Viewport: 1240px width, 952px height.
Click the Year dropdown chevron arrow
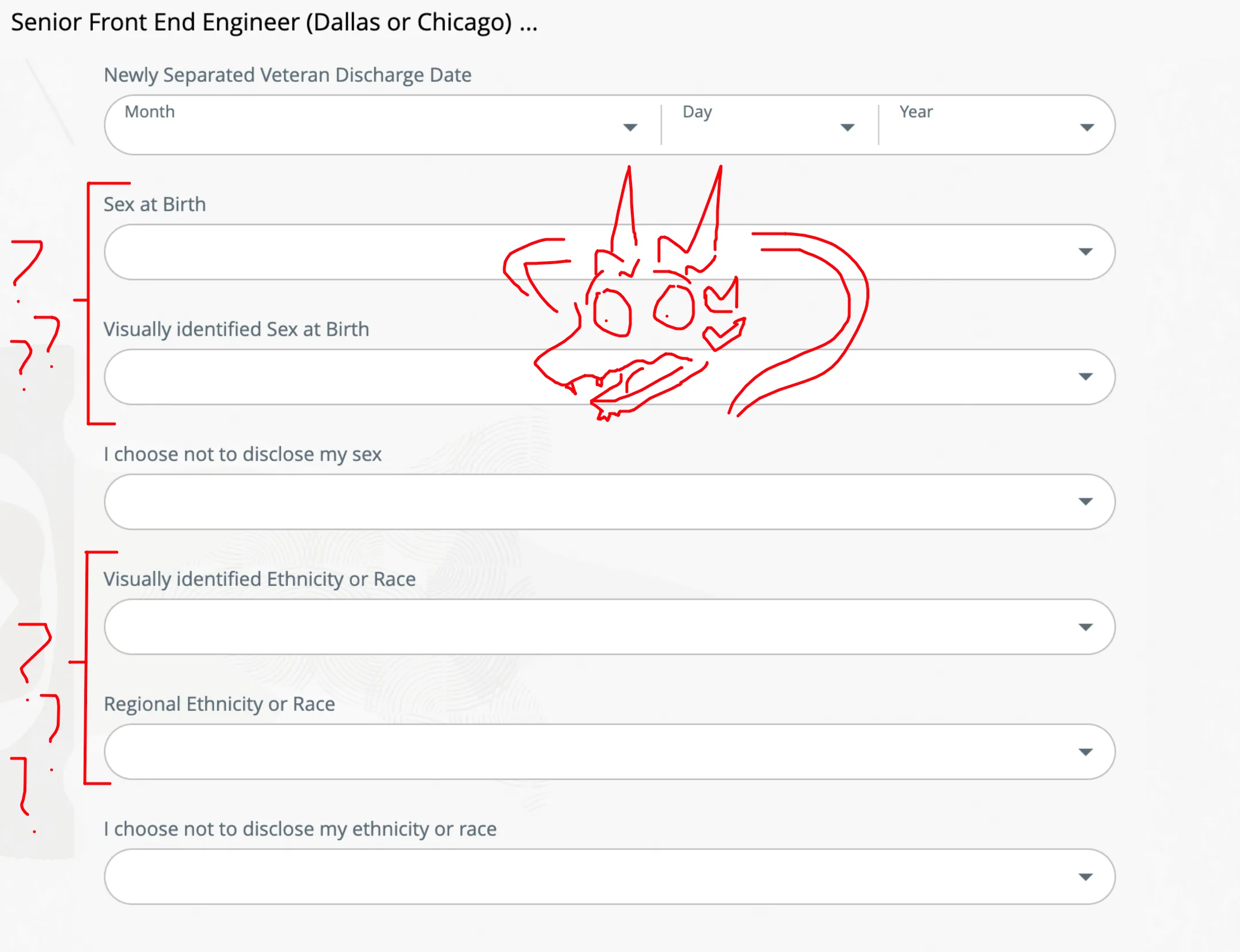pyautogui.click(x=1087, y=128)
